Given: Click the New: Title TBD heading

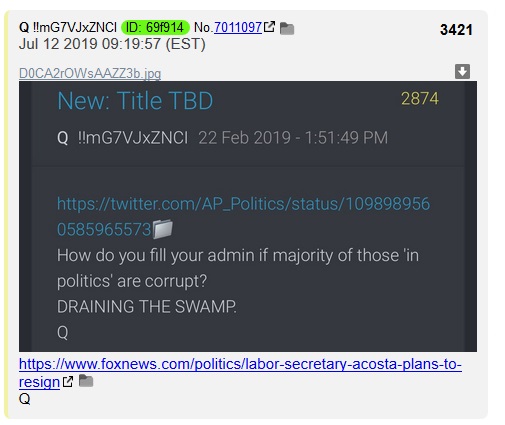Looking at the screenshot, I should (135, 100).
